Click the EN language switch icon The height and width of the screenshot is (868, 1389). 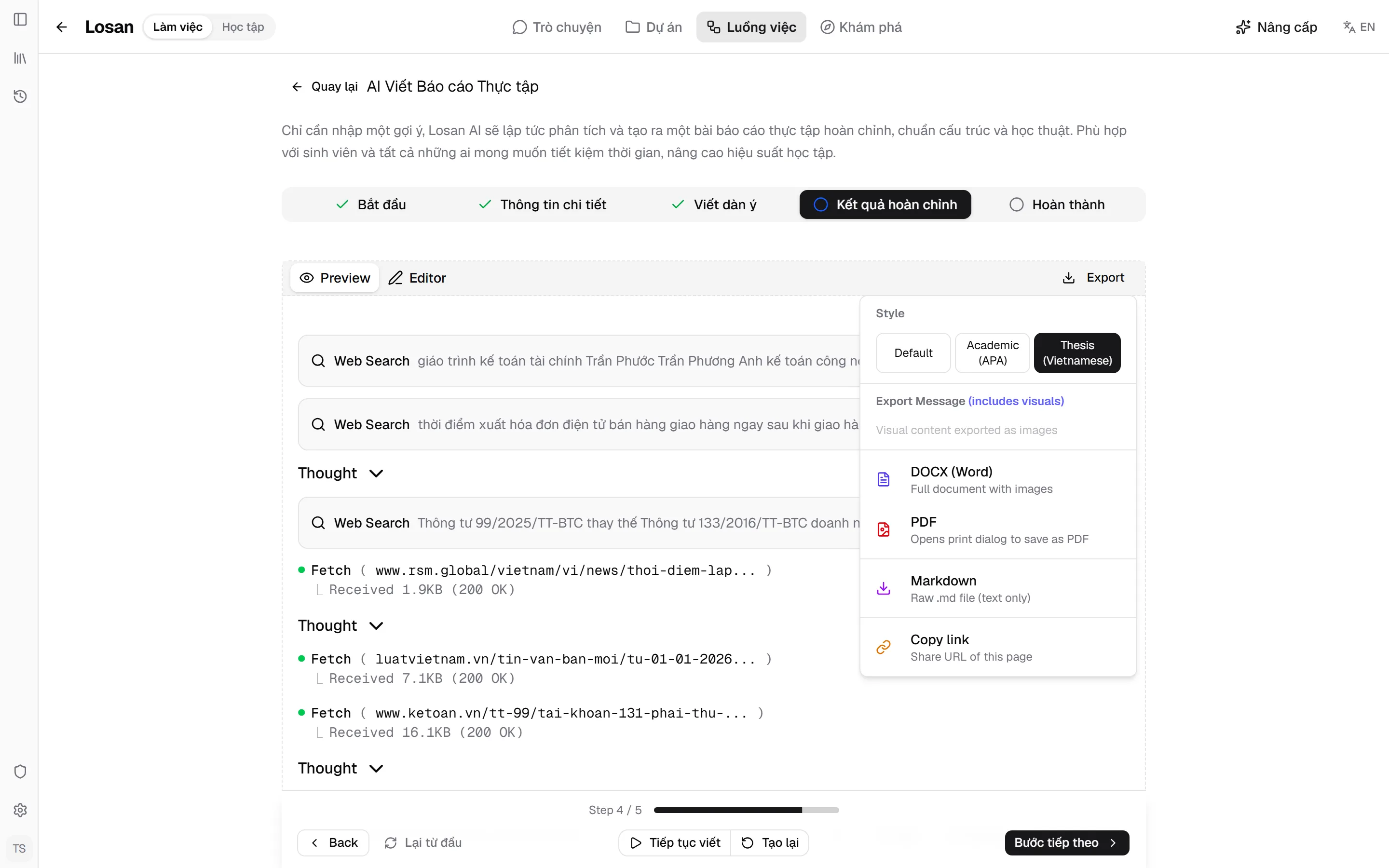point(1349,27)
